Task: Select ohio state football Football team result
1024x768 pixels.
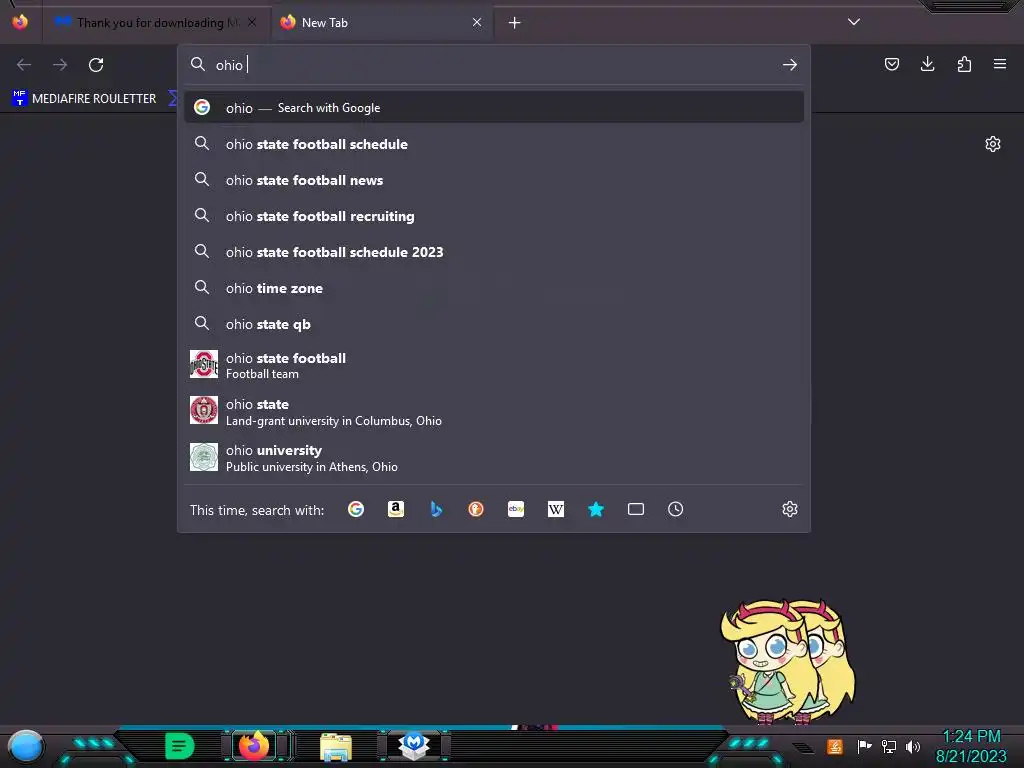Action: (494, 365)
